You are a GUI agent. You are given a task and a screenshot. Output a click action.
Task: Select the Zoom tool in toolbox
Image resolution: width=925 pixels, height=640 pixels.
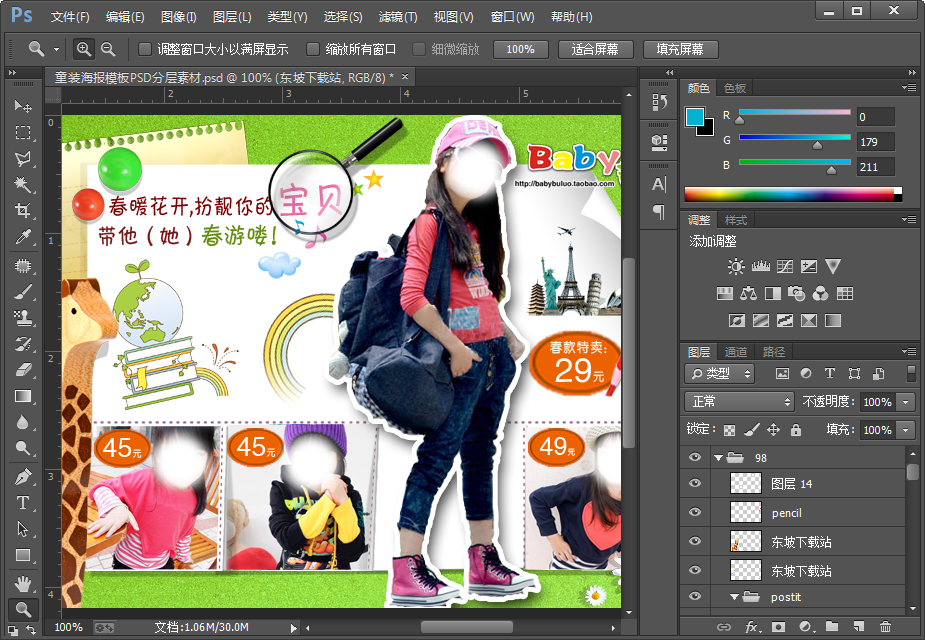[23, 609]
